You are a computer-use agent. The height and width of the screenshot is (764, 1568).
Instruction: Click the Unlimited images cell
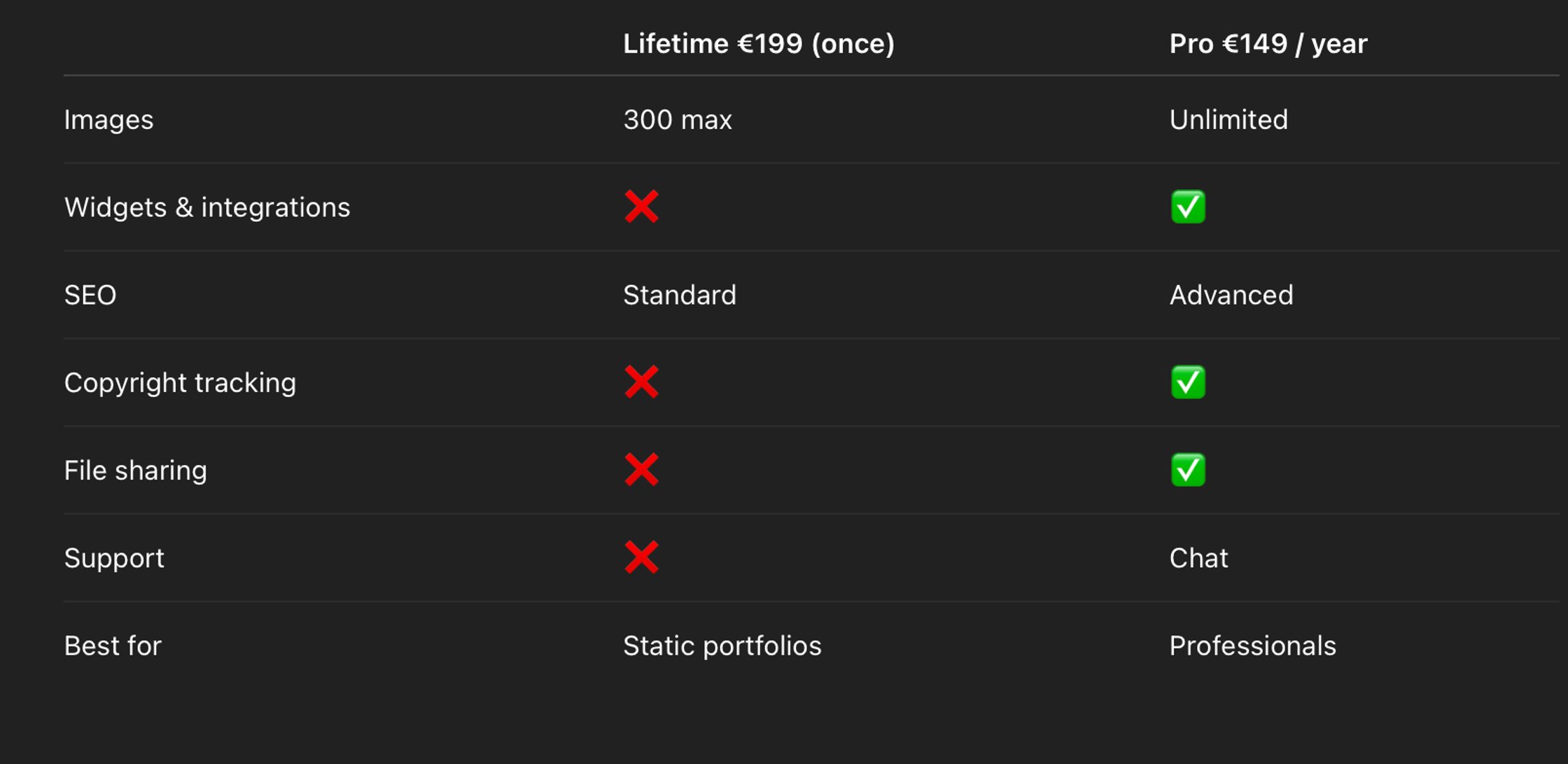pyautogui.click(x=1228, y=120)
